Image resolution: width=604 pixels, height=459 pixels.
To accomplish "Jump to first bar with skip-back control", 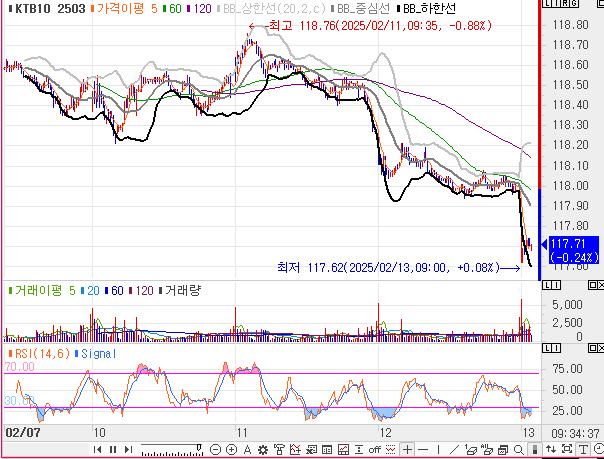I will click(x=97, y=449).
